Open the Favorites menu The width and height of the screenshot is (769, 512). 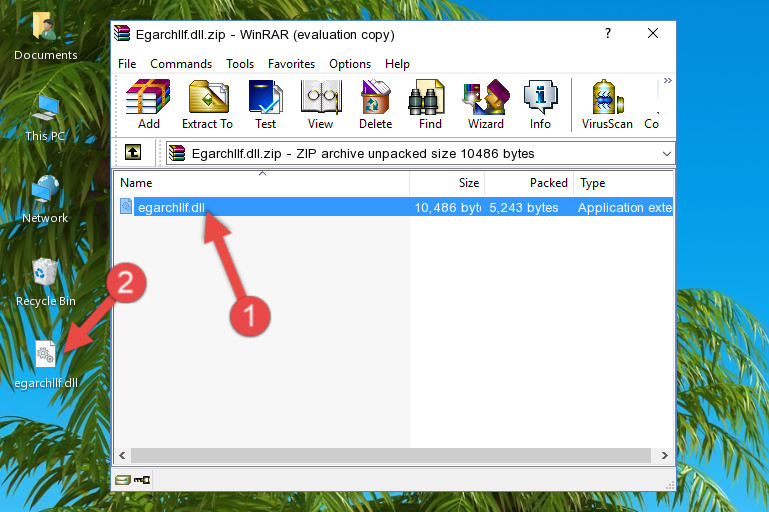291,64
